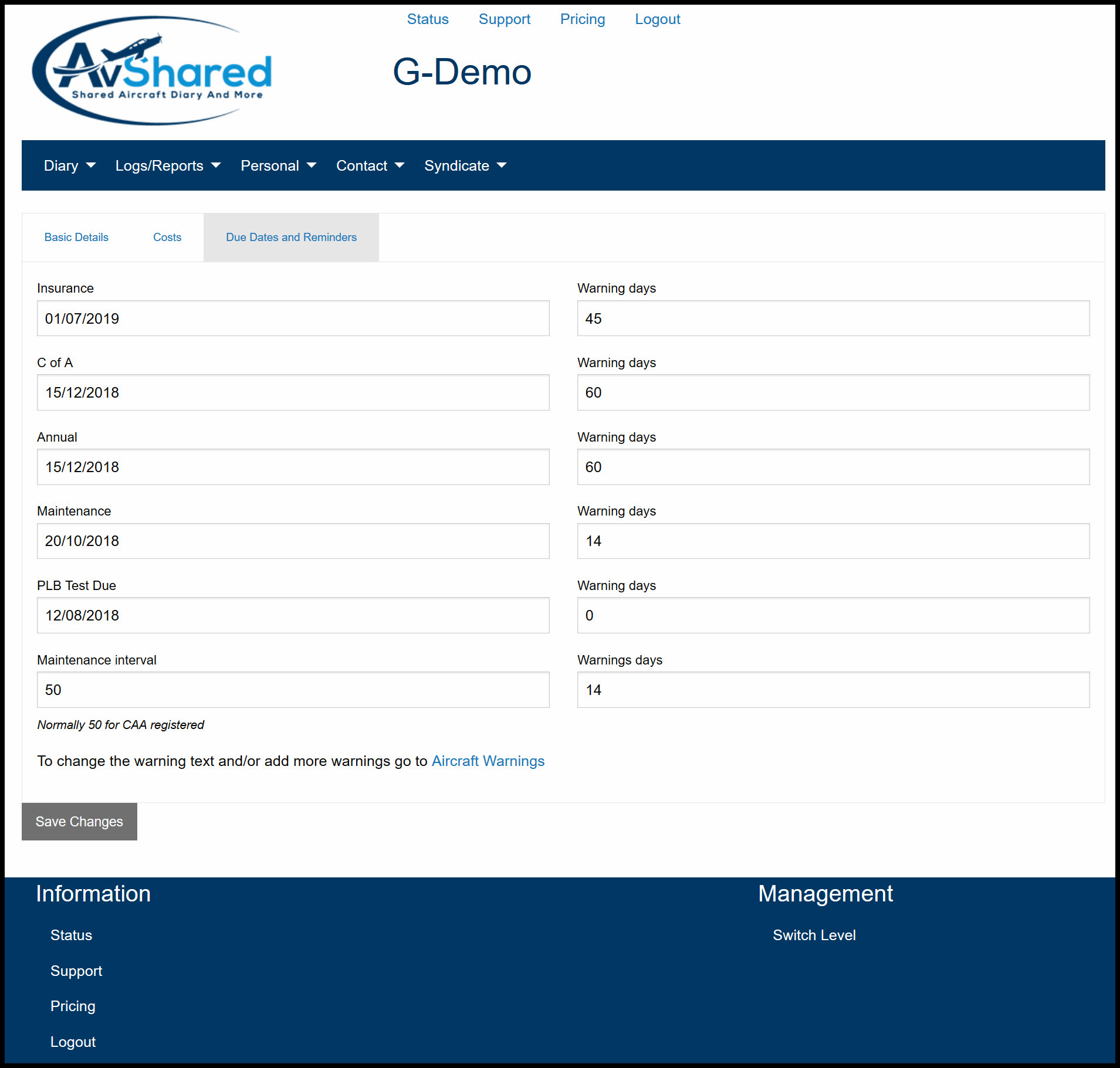Open the Diary dropdown menu
Screen dimensions: 1120x1068
(69, 166)
